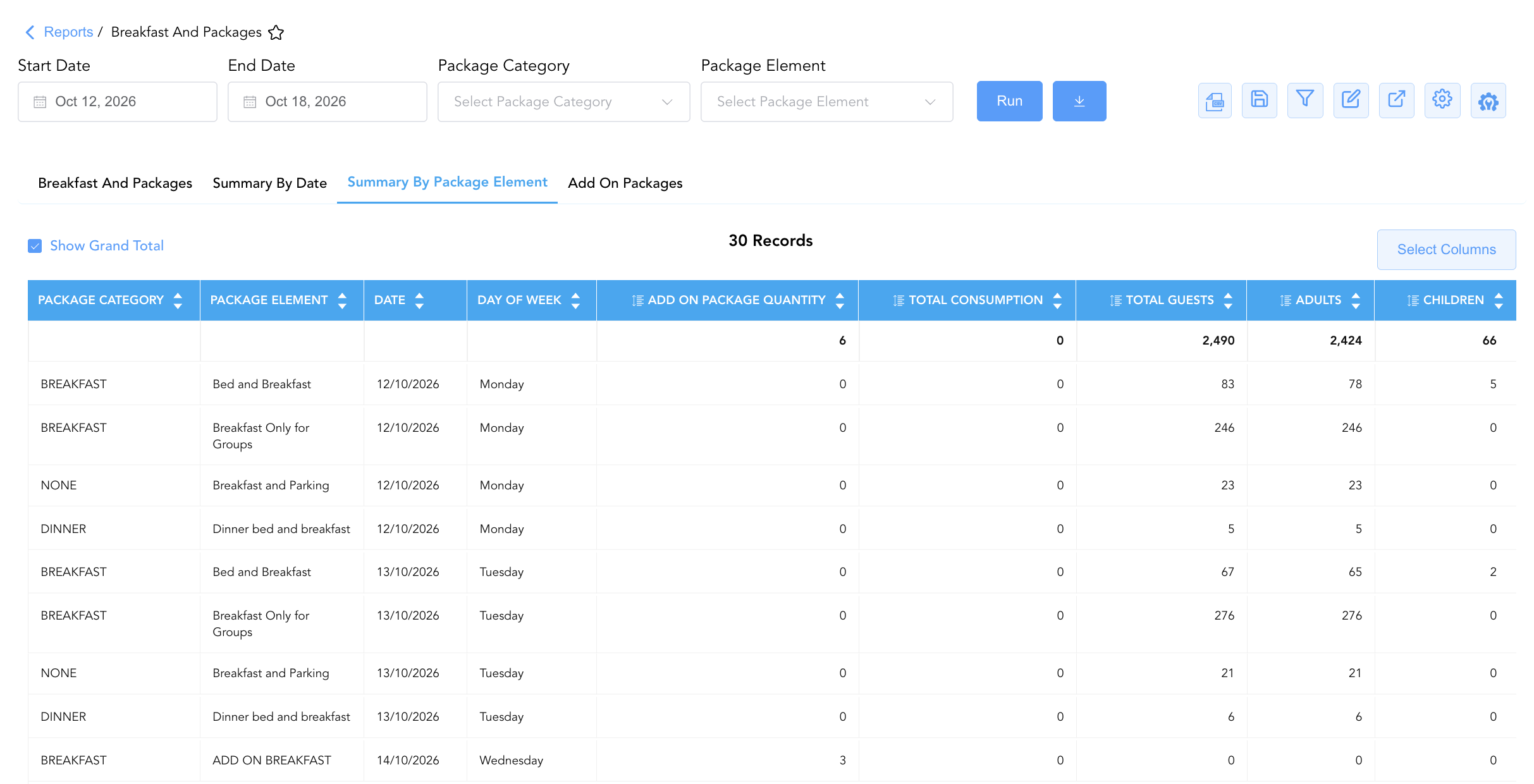1534x784 pixels.
Task: Click the 30 Records label
Action: pos(770,241)
